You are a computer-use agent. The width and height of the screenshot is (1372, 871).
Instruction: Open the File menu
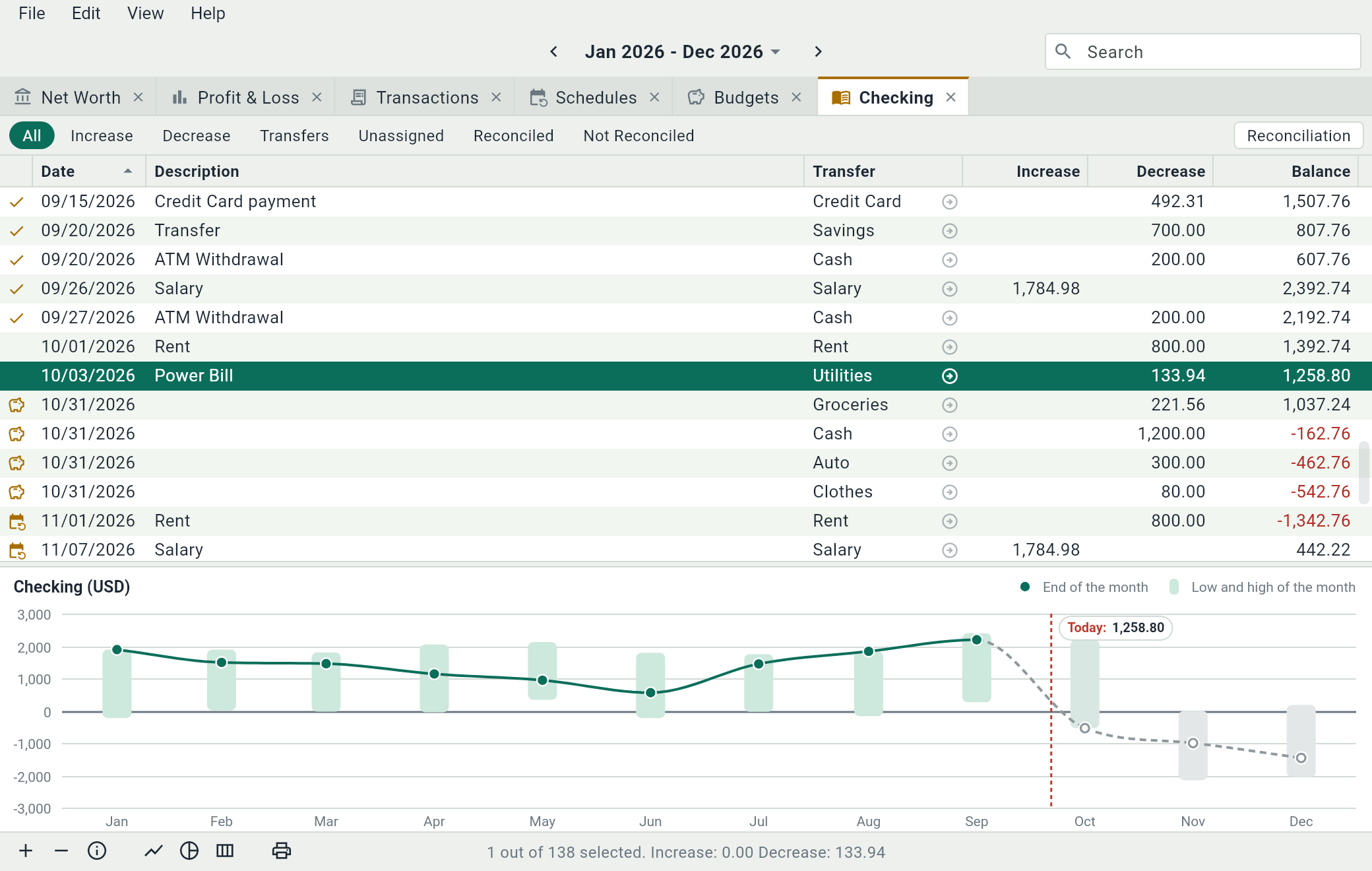(32, 13)
